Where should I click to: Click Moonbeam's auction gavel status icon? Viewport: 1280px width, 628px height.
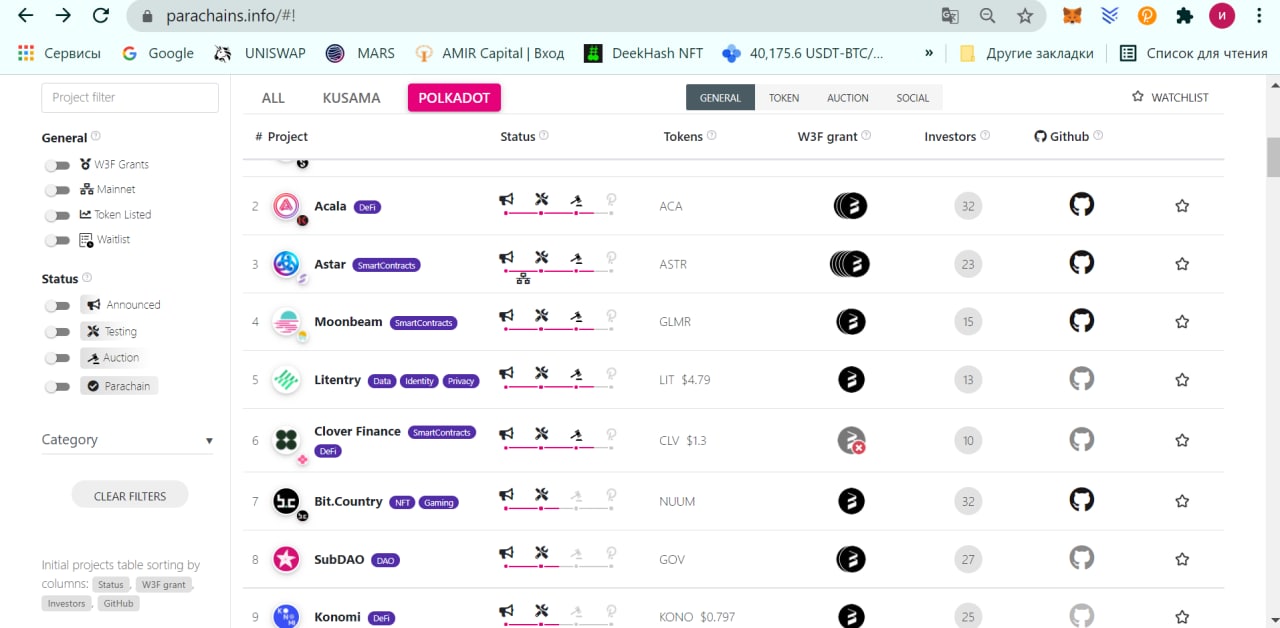(x=576, y=317)
